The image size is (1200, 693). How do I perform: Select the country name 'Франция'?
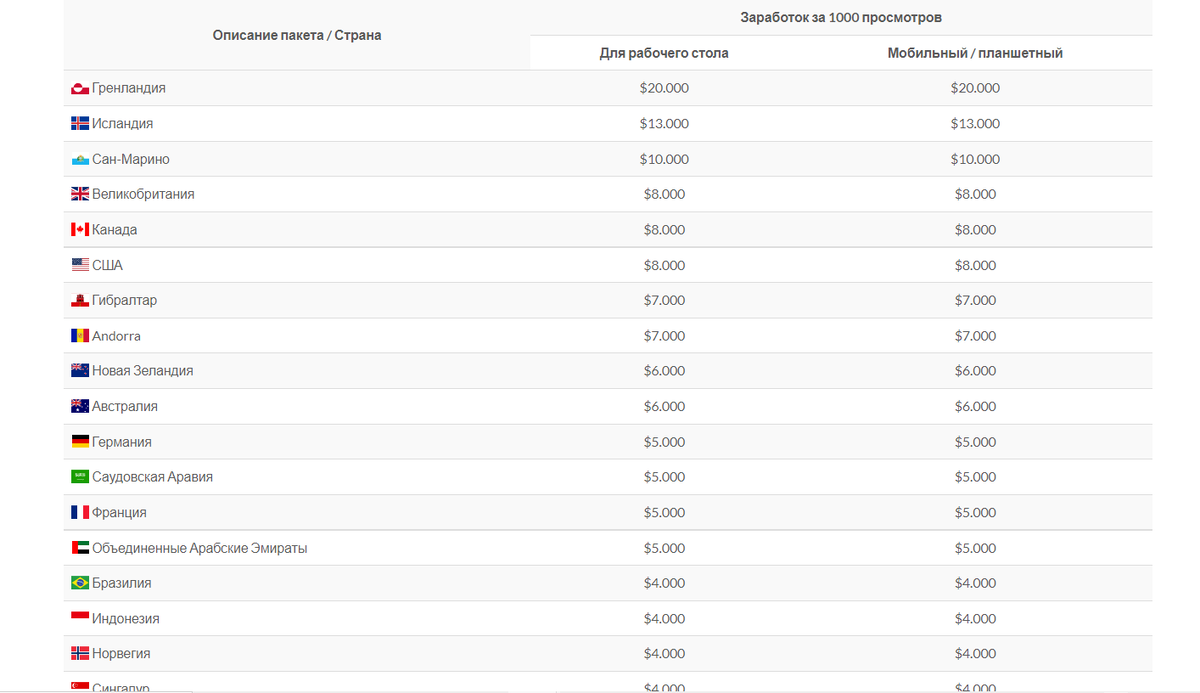coord(119,512)
